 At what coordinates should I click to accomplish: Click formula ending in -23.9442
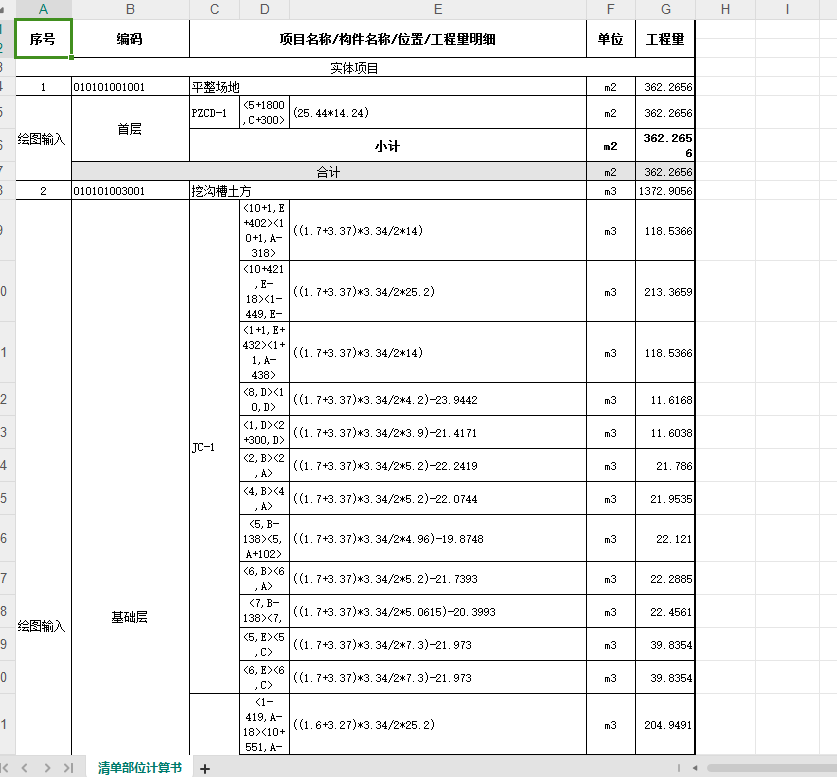(438, 399)
